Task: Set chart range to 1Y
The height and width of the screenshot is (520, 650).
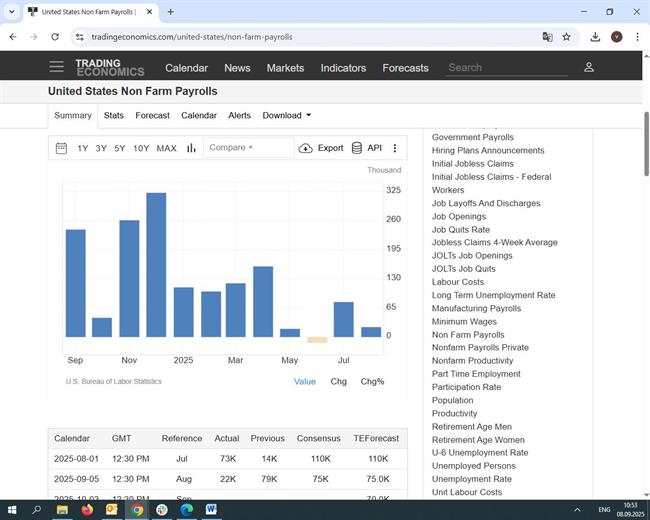Action: pyautogui.click(x=82, y=148)
